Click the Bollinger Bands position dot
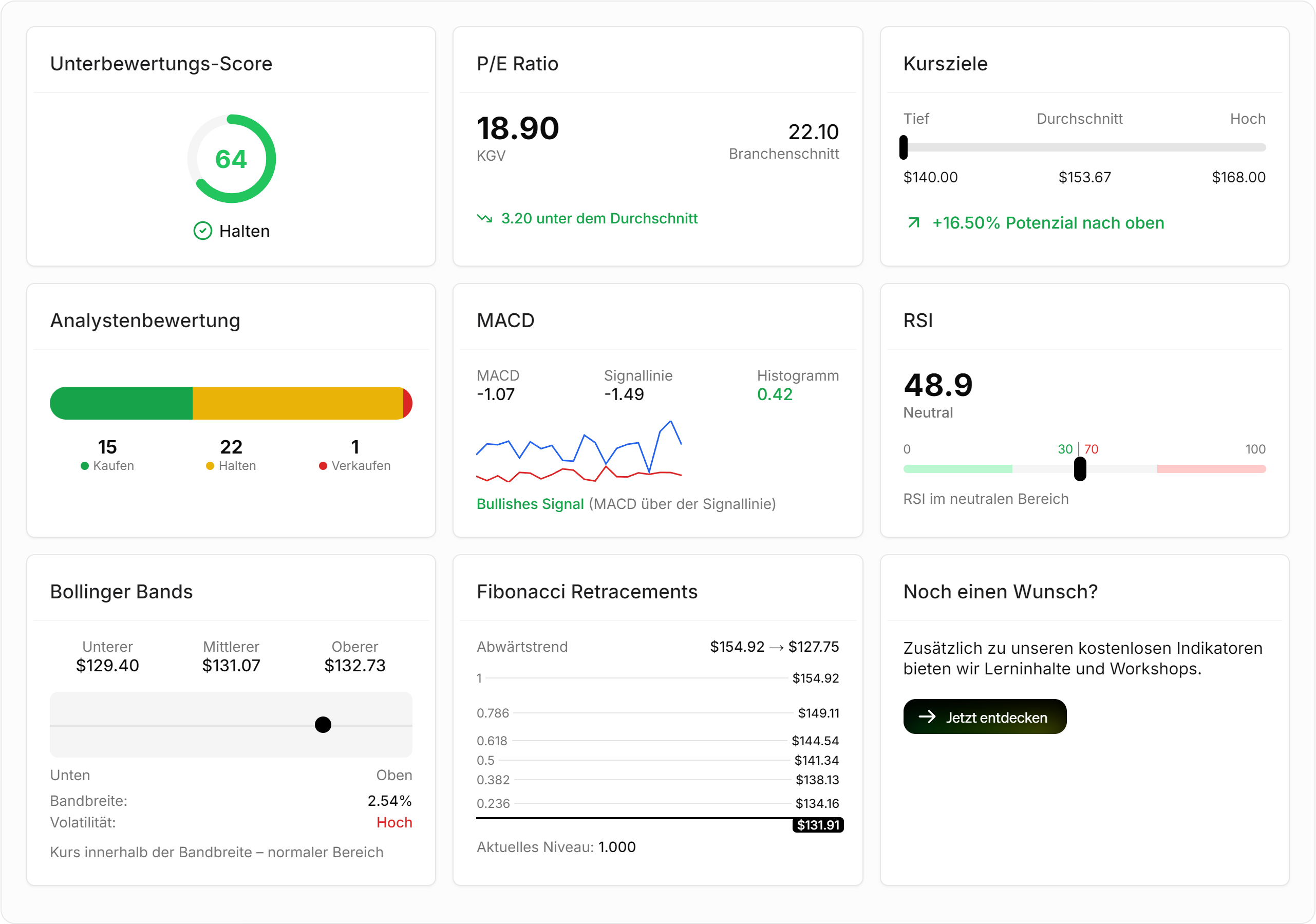1316x924 pixels. tap(323, 725)
